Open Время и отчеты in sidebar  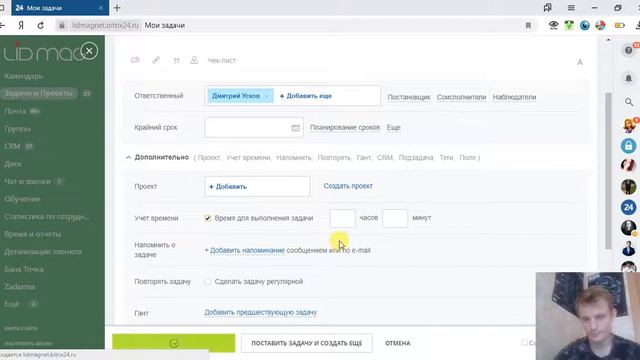tap(33, 234)
